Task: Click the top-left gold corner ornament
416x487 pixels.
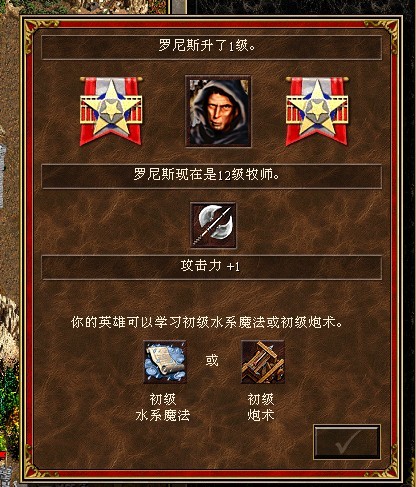Action: (38, 33)
